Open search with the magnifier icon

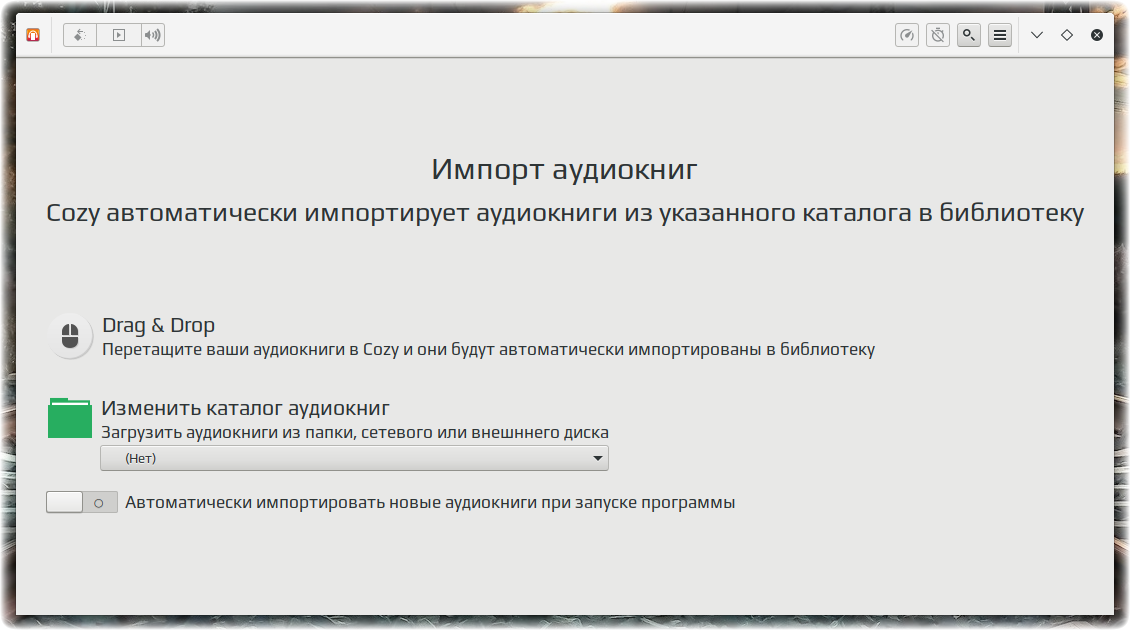click(969, 35)
